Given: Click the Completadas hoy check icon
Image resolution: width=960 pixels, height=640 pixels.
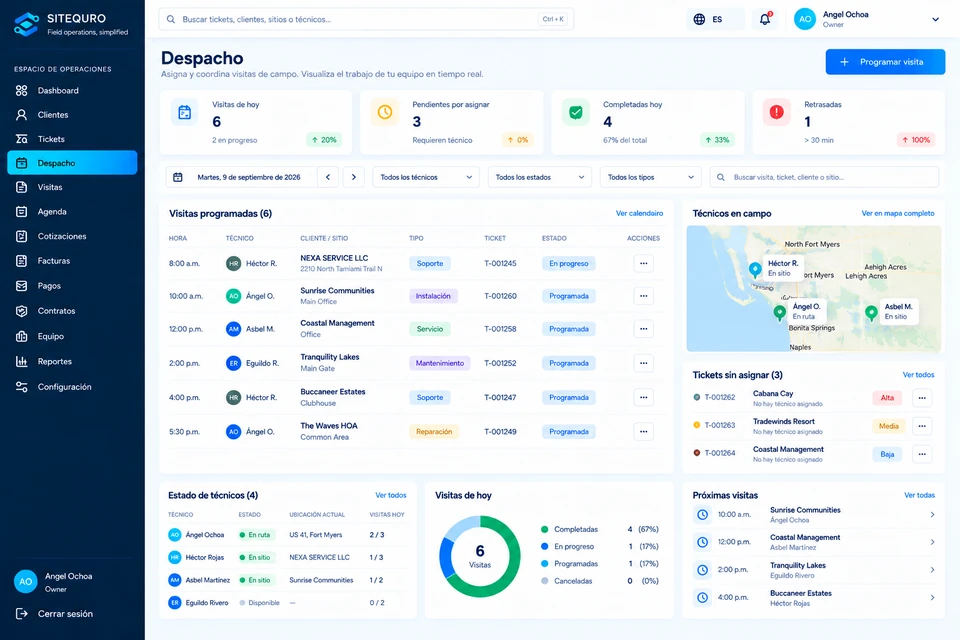Looking at the screenshot, I should (x=576, y=113).
